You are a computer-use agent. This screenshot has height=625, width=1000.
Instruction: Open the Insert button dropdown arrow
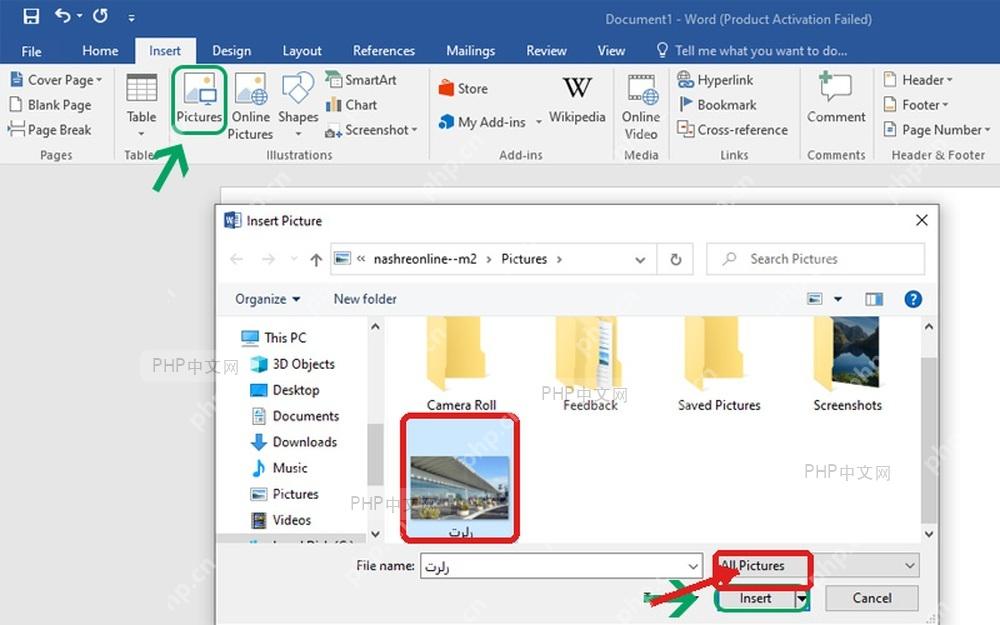[x=802, y=598]
